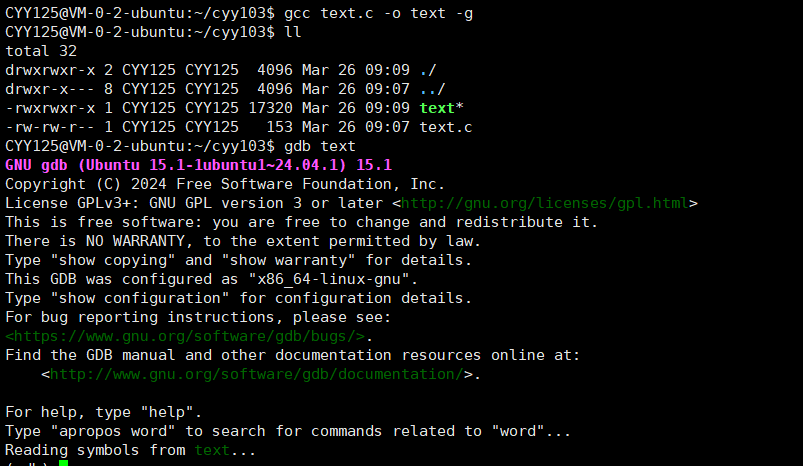The image size is (803, 466).
Task: Click the 'gcc text.c -o text -g' command
Action: click(378, 13)
